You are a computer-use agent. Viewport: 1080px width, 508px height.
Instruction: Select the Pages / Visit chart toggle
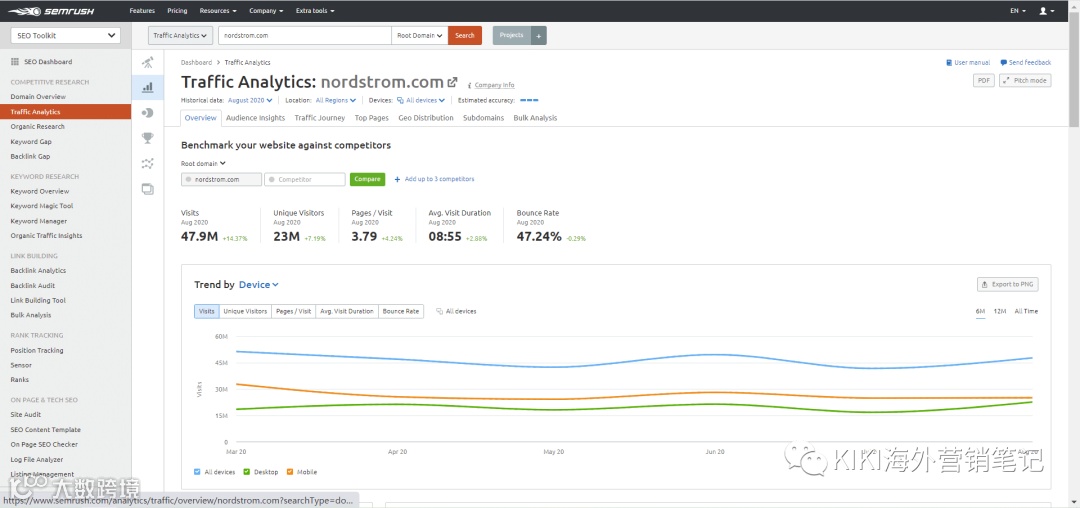click(x=293, y=311)
